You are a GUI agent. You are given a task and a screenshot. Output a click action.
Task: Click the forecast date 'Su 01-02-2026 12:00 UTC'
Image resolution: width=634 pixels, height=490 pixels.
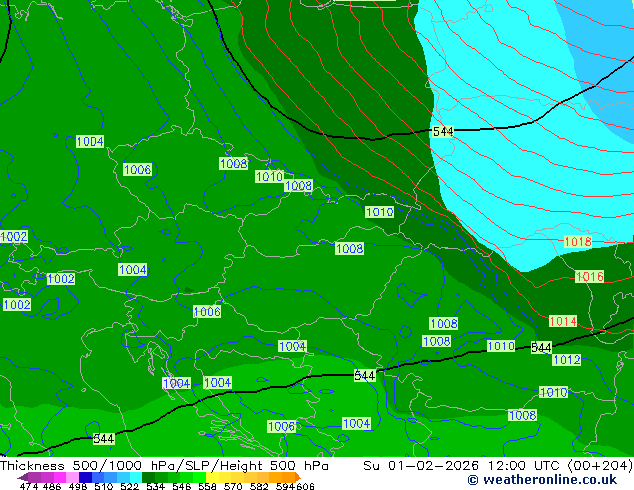[463, 465]
